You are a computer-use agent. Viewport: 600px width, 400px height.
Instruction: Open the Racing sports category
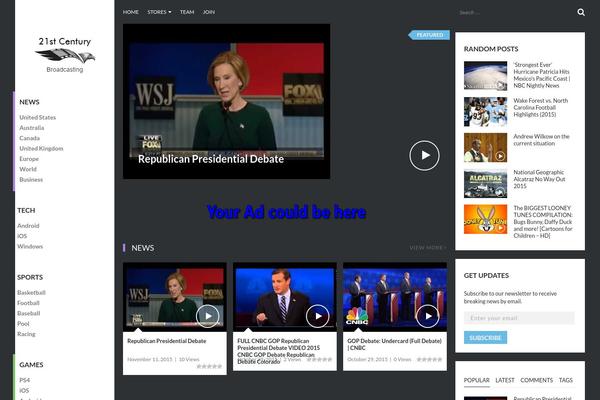(x=26, y=334)
